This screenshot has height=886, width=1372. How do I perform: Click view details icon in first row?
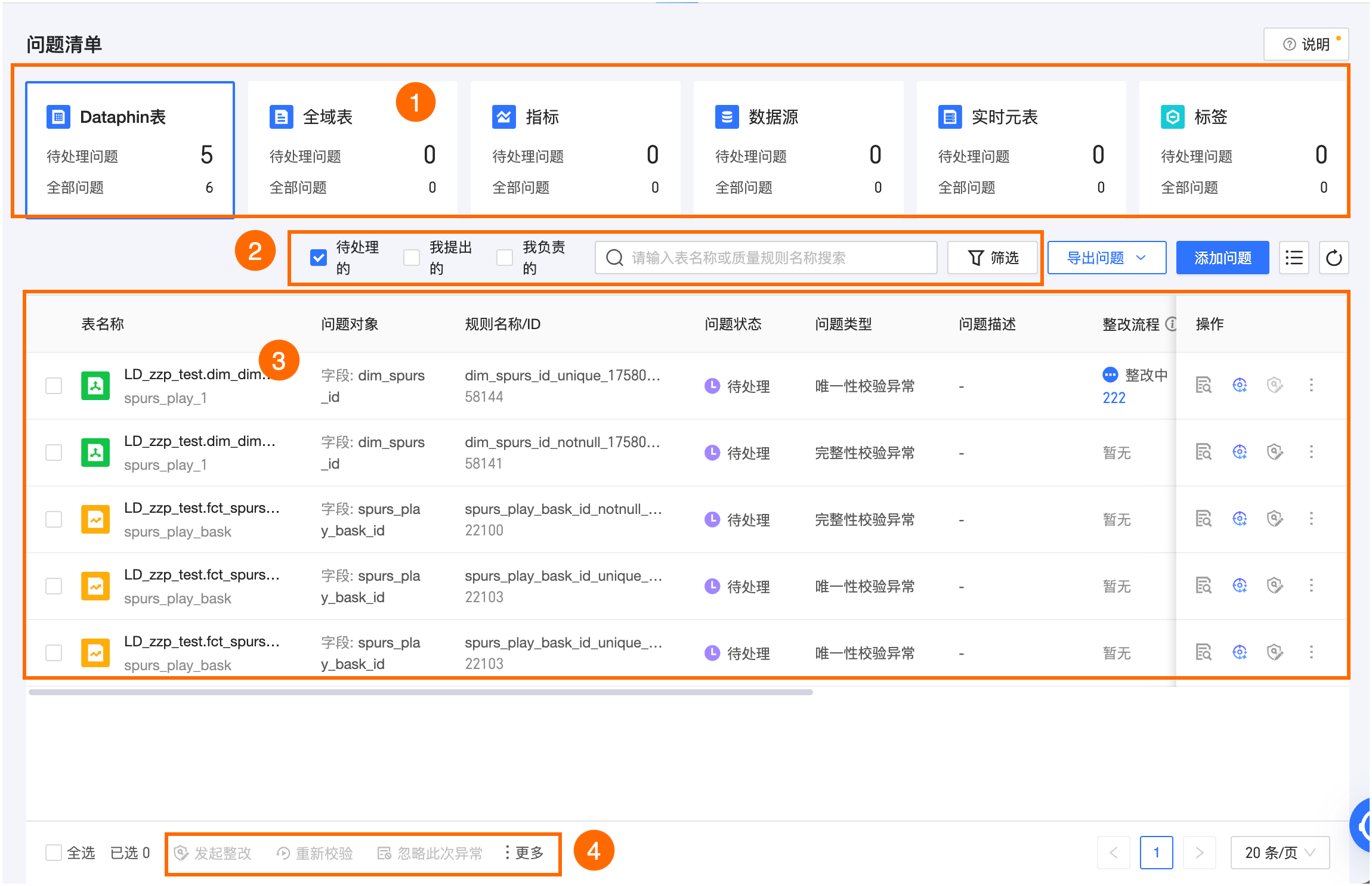pyautogui.click(x=1203, y=385)
